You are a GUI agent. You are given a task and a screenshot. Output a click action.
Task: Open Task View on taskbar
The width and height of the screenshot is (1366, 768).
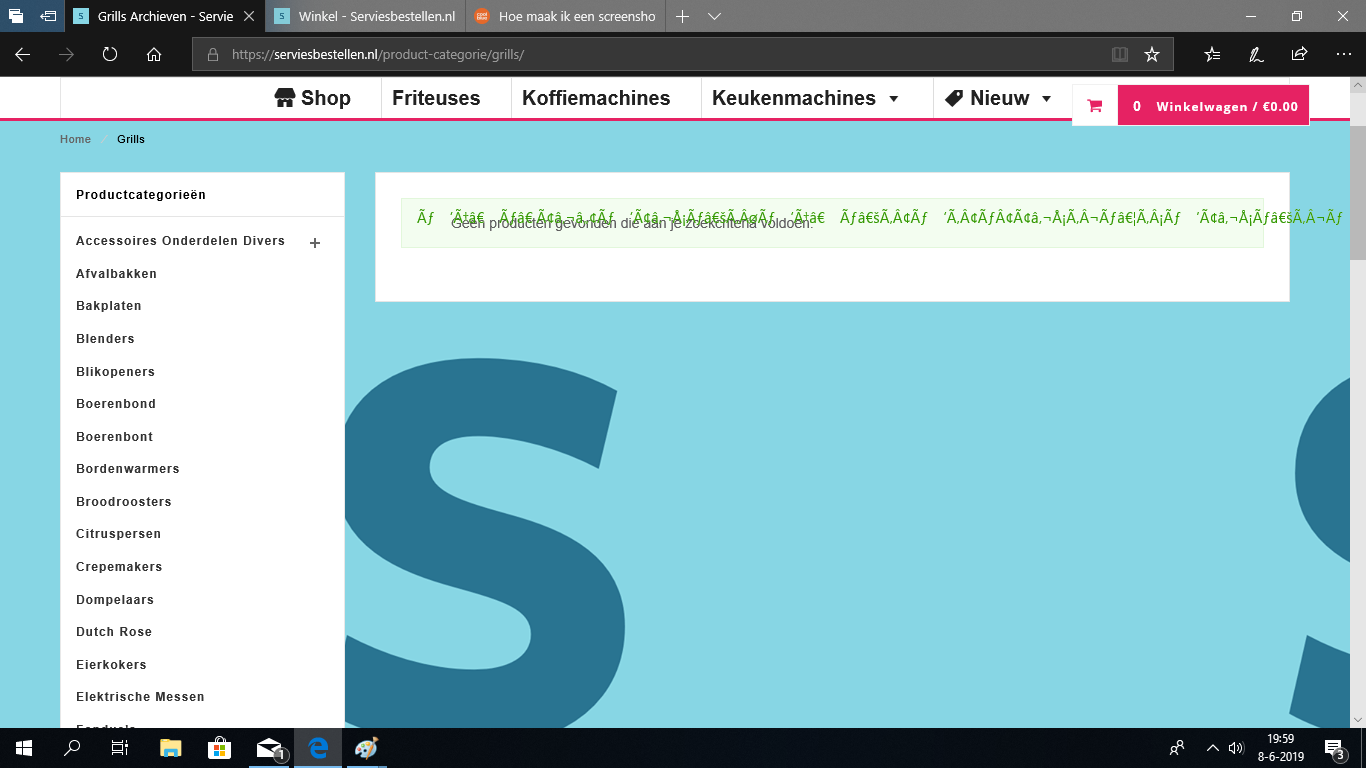coord(120,748)
